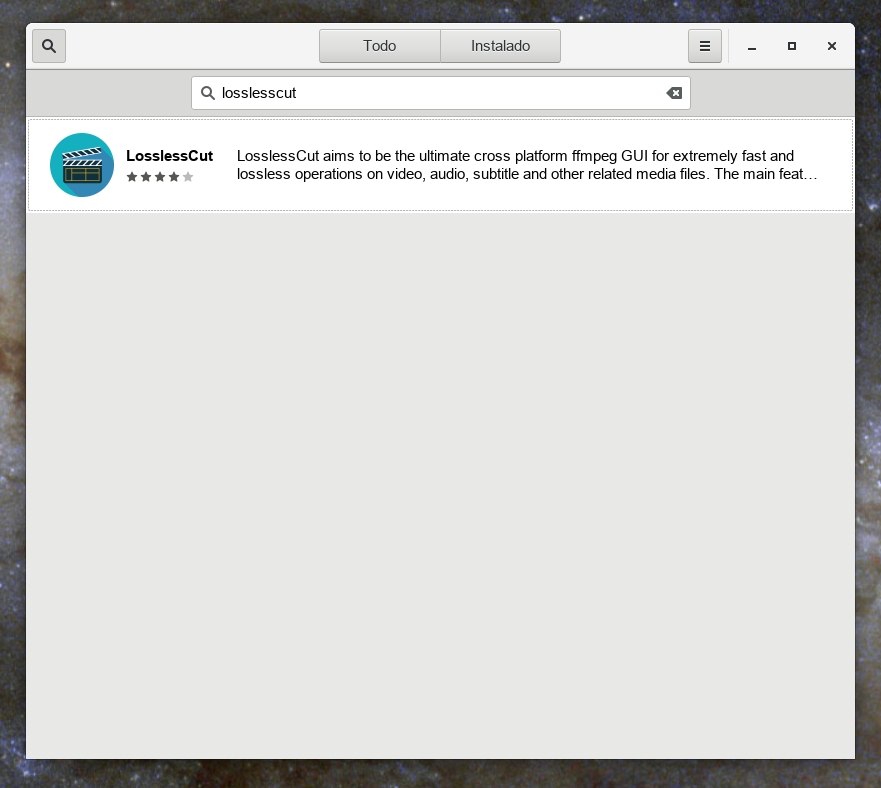Toggle the search button in header bar
Screen dimensions: 881x788
[x=49, y=46]
